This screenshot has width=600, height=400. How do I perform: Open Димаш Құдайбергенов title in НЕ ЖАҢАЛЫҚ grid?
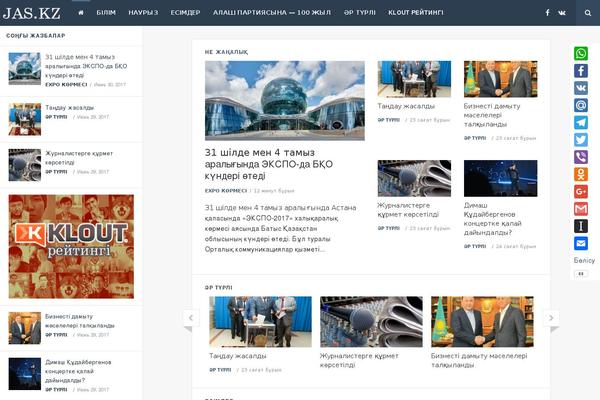pyautogui.click(x=492, y=219)
